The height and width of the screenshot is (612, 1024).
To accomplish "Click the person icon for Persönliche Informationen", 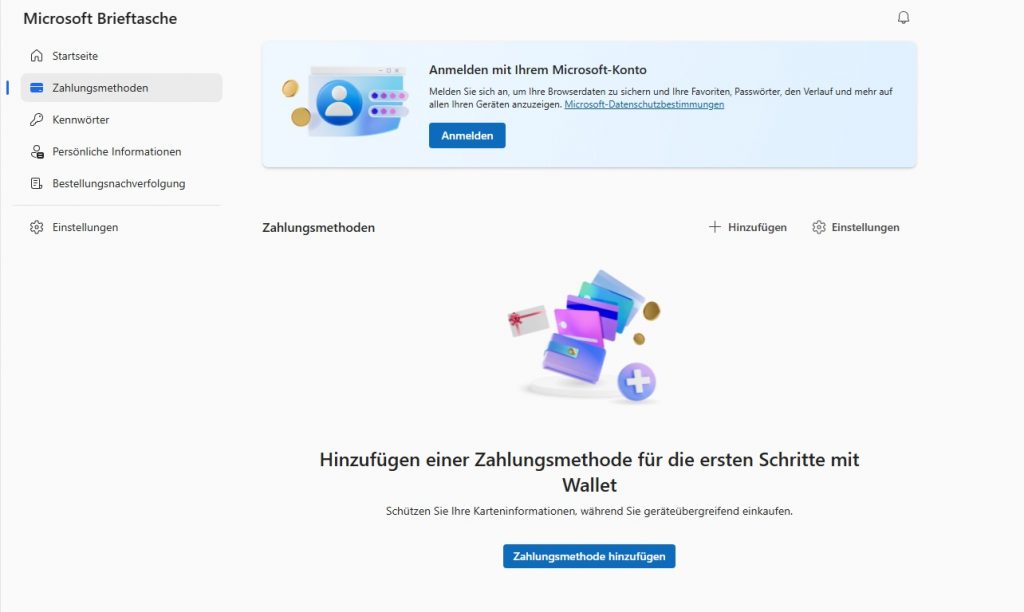I will click(x=37, y=152).
